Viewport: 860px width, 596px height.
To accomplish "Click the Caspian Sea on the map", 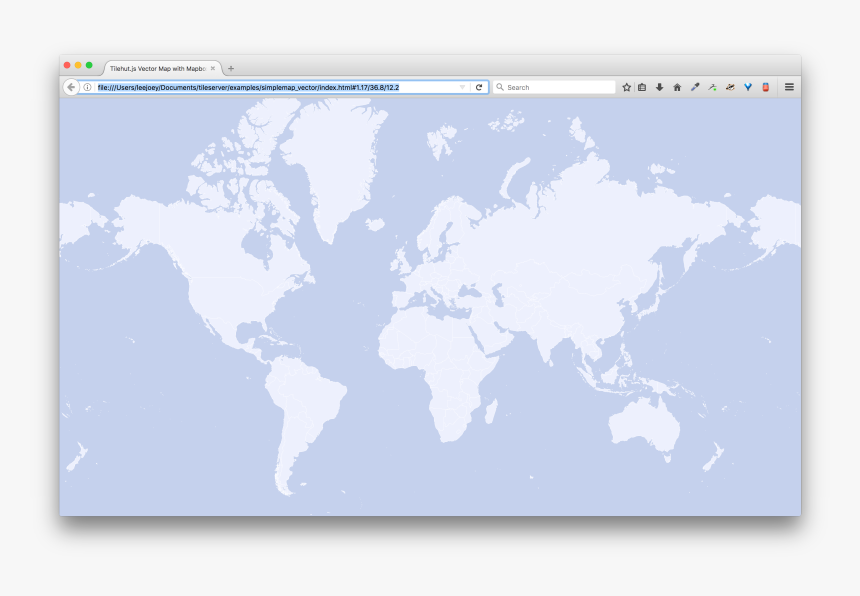I will (497, 295).
